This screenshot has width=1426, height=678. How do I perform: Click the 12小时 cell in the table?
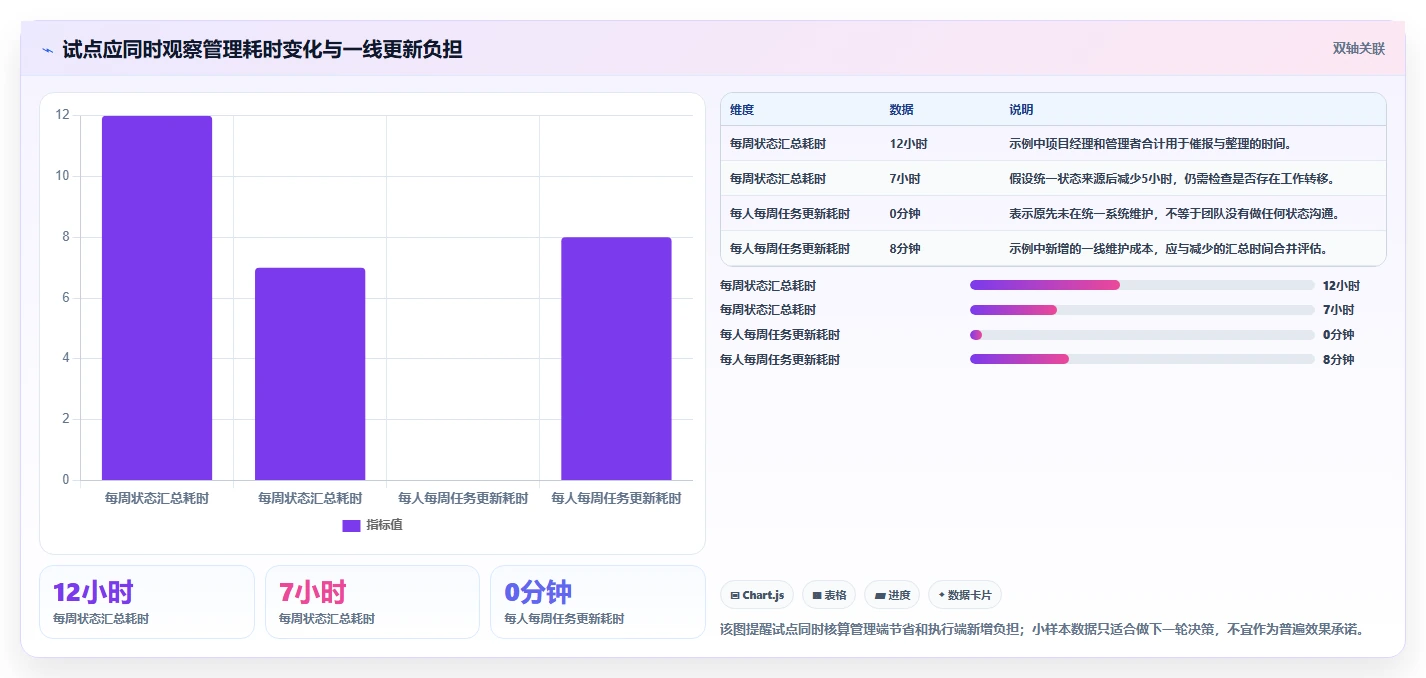[908, 144]
